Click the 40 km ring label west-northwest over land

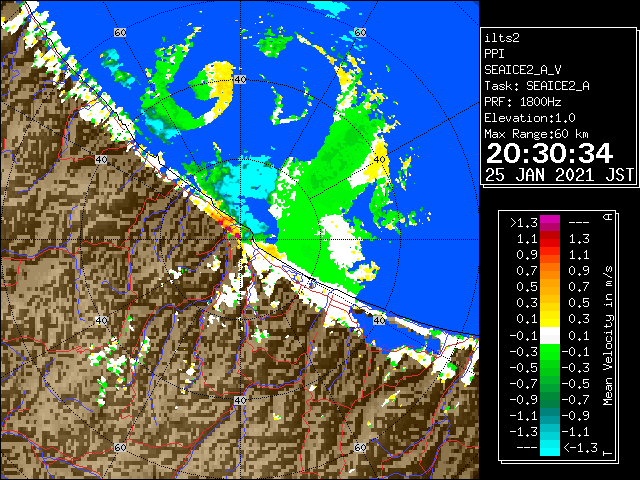click(101, 160)
